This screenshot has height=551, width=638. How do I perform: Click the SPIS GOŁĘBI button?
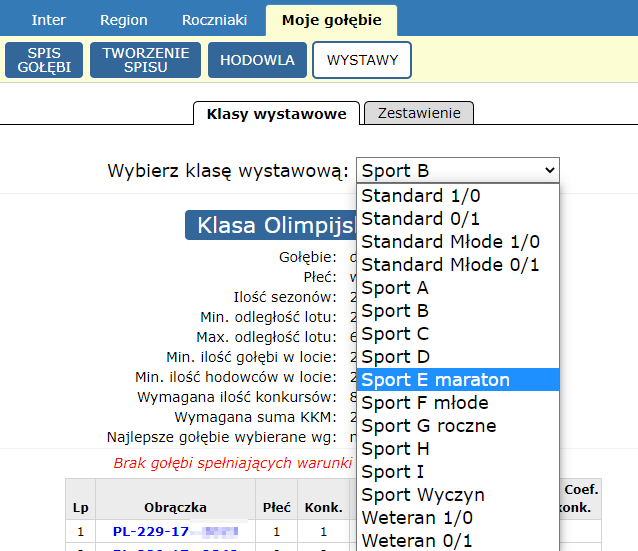pos(44,60)
